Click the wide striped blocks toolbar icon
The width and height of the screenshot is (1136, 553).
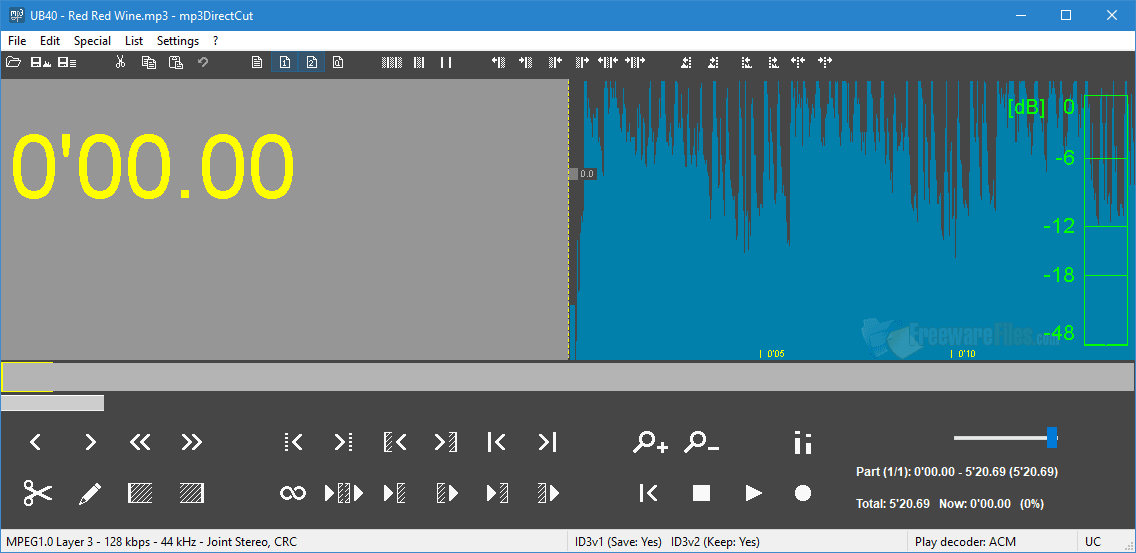391,62
